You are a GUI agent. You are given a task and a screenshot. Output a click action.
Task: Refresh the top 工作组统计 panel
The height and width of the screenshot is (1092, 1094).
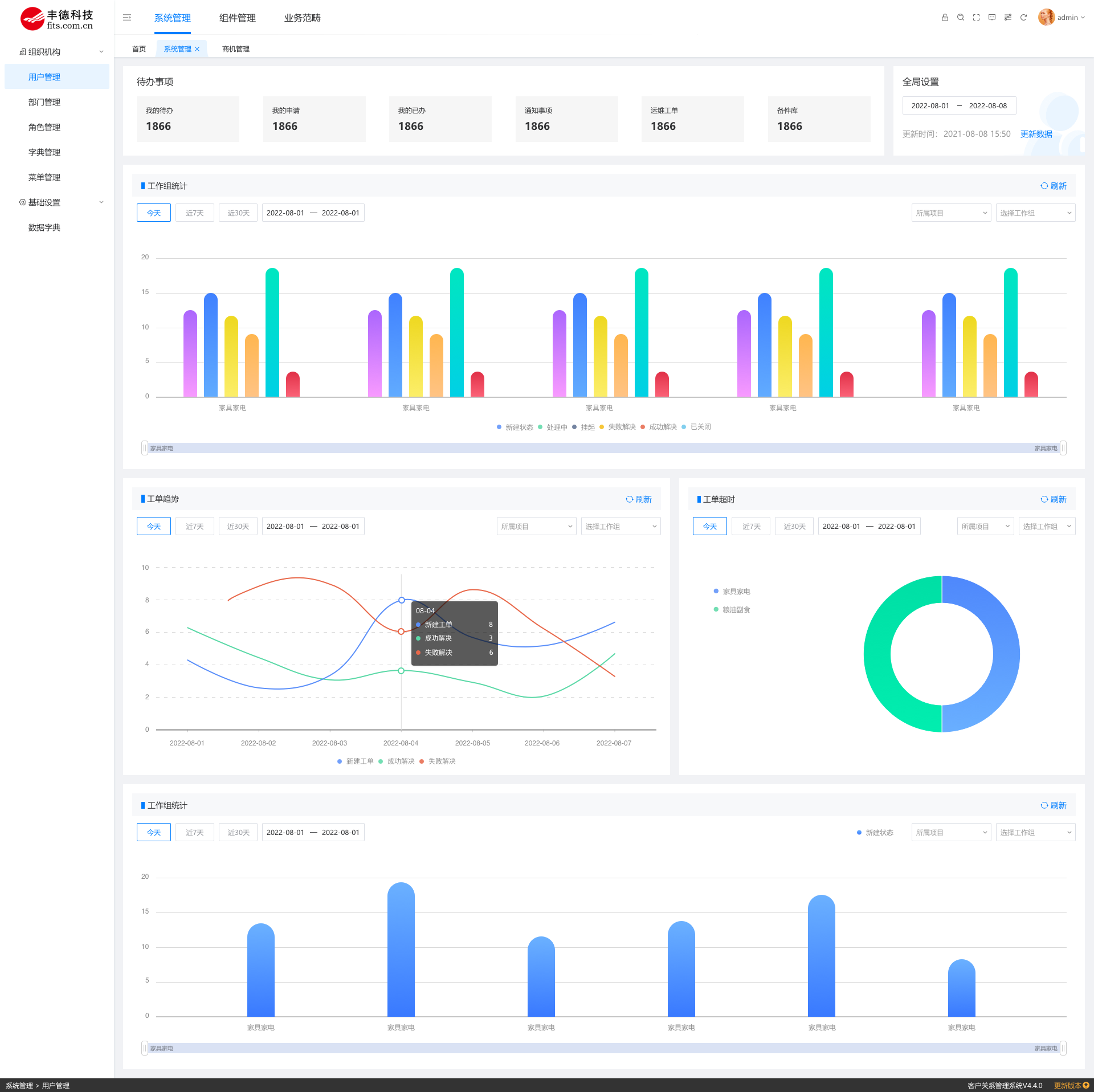tap(1053, 186)
